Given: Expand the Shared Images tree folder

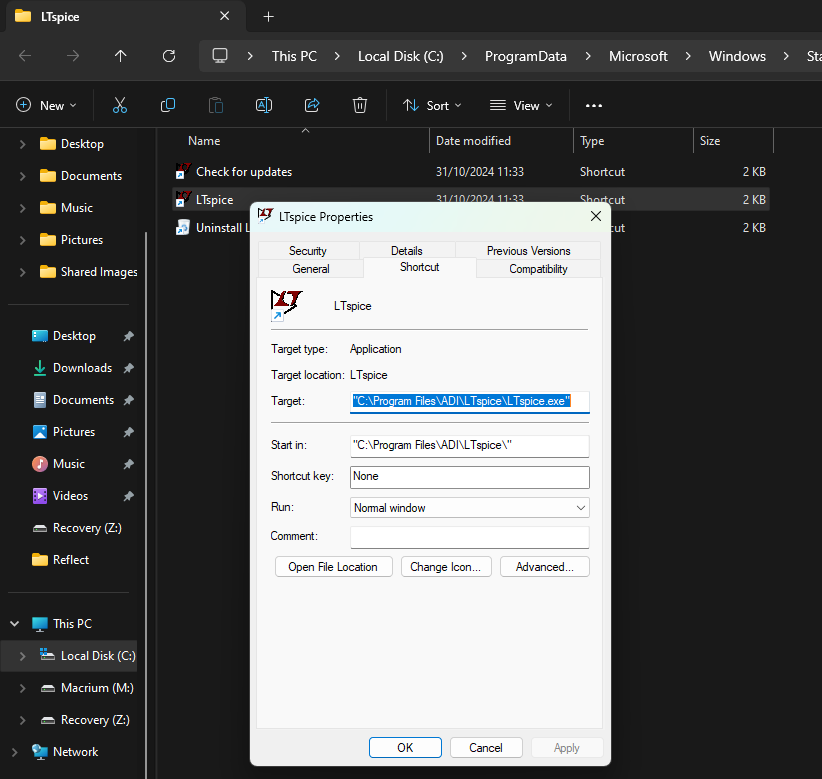Looking at the screenshot, I should [x=23, y=272].
